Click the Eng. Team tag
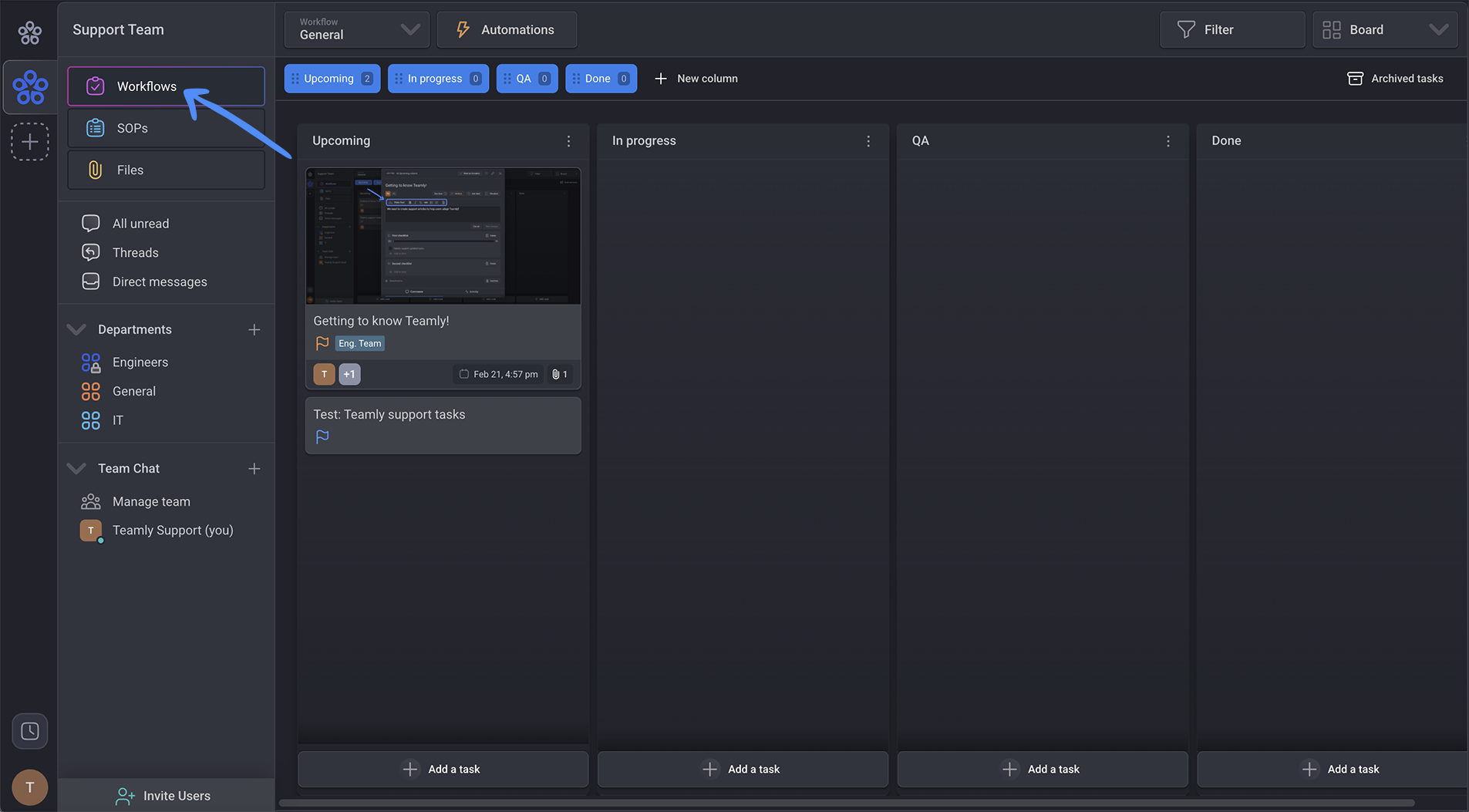 point(359,343)
